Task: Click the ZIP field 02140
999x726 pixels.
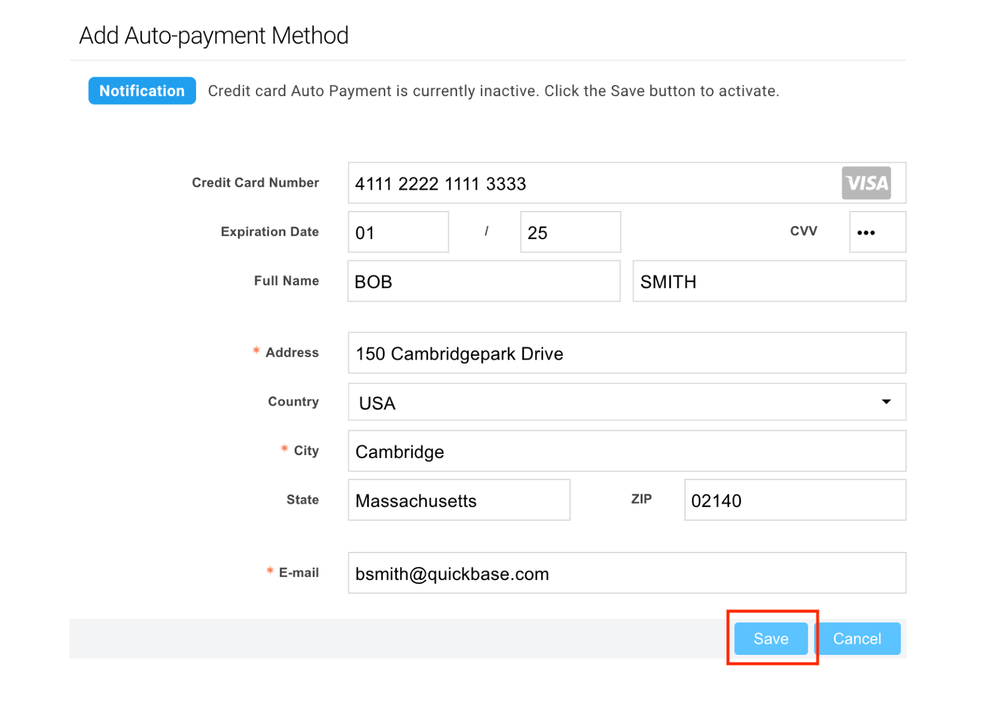Action: click(795, 500)
